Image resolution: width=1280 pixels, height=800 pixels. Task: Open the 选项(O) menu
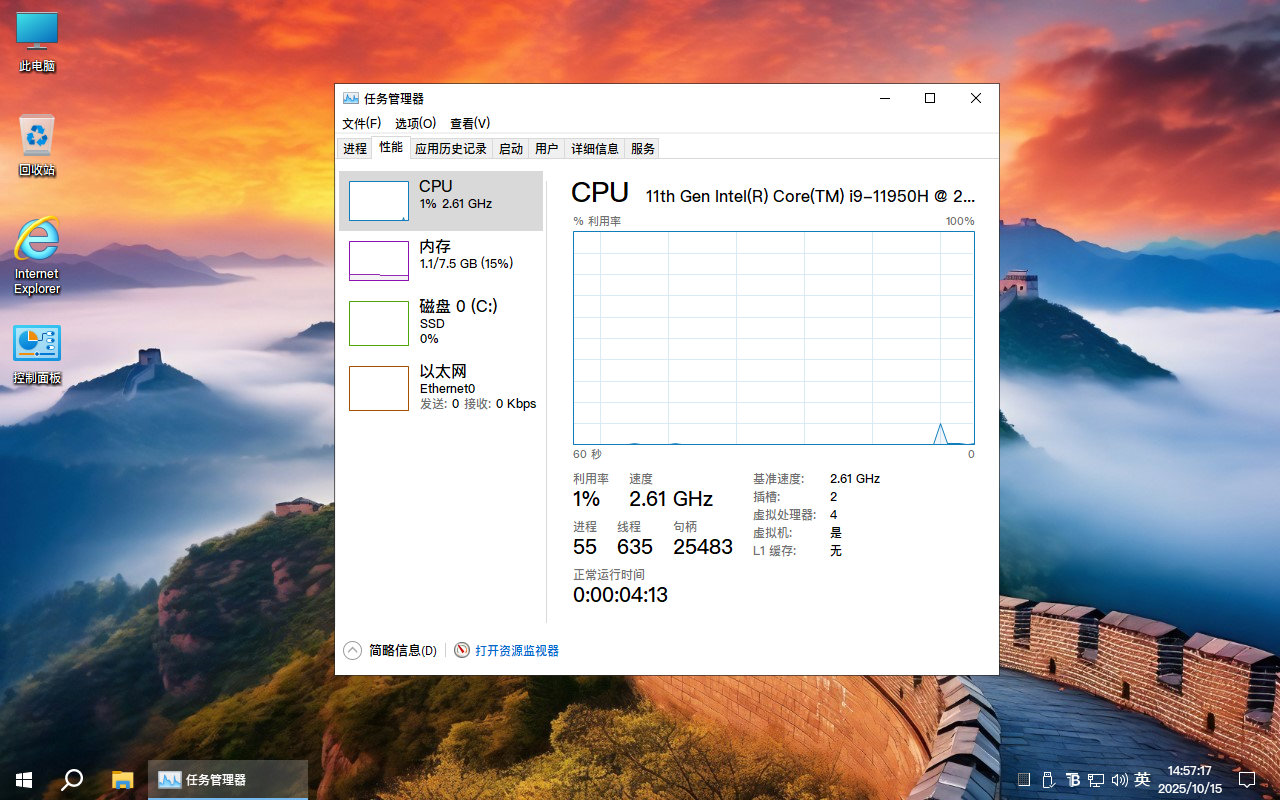point(415,123)
